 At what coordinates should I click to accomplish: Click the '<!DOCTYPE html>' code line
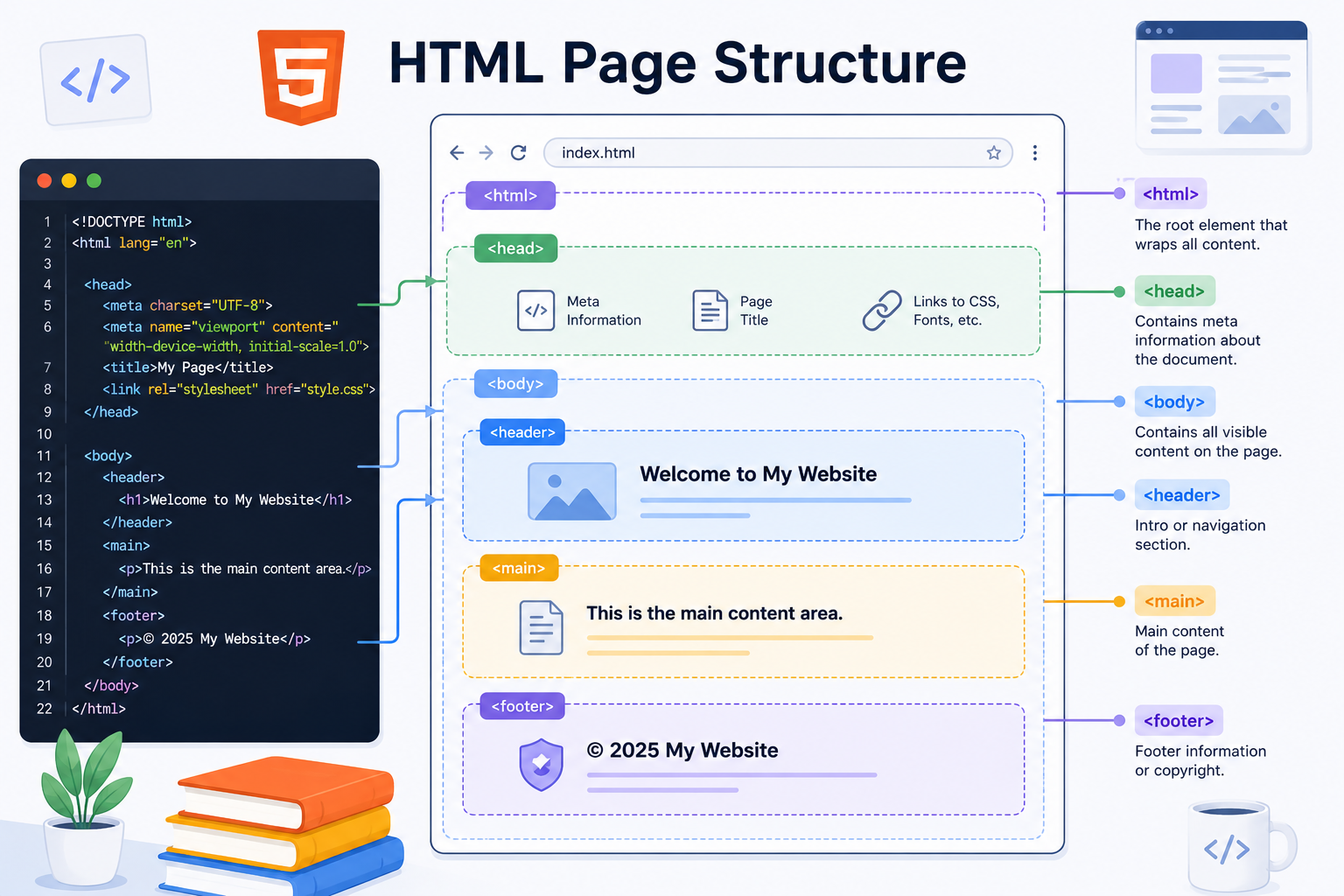coord(131,222)
